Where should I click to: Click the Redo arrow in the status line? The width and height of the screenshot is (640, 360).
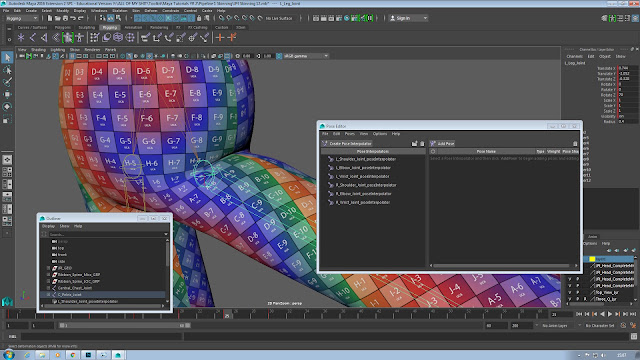click(80, 18)
